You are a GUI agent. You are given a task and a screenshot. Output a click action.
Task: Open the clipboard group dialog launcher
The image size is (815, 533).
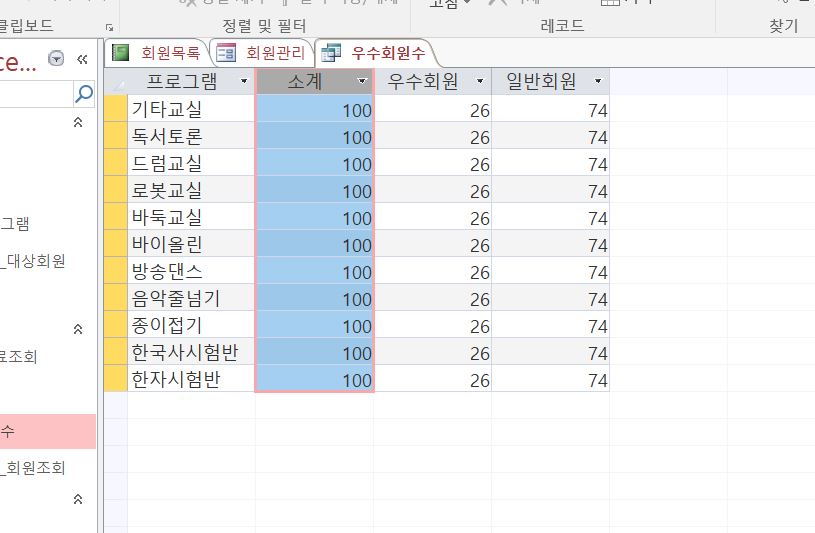tap(109, 26)
